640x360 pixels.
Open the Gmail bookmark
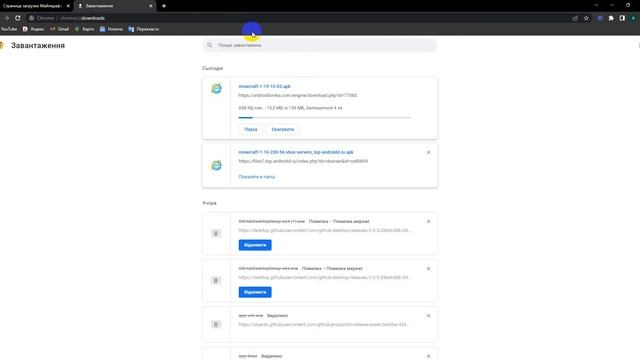point(60,29)
